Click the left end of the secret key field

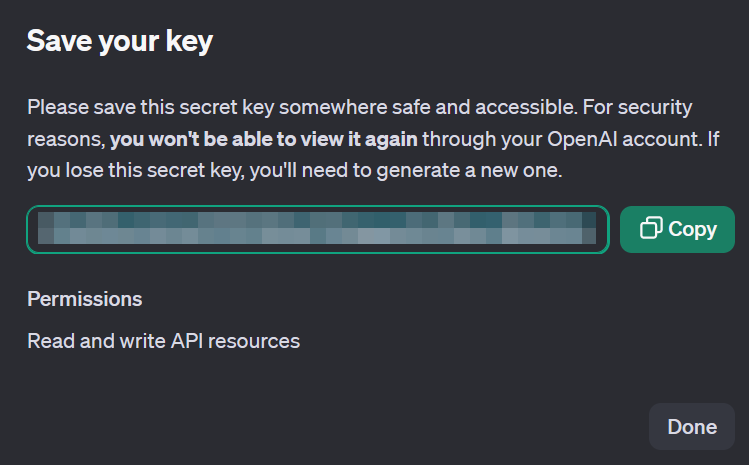[45, 229]
